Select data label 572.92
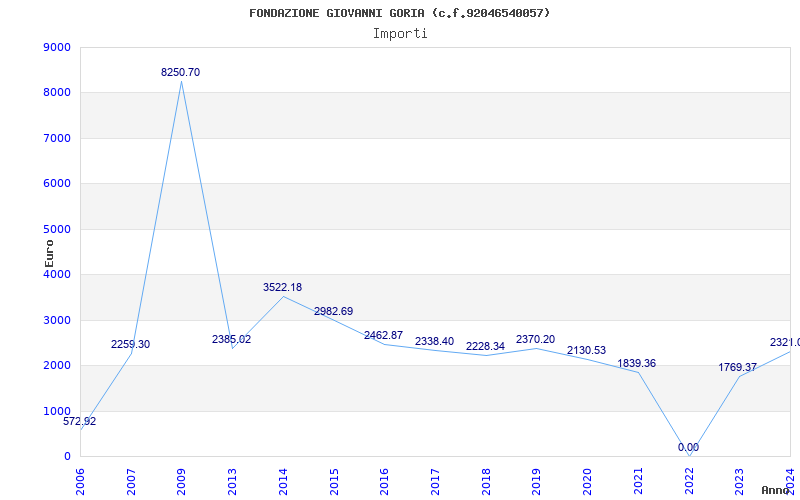This screenshot has width=800, height=500. pyautogui.click(x=80, y=421)
